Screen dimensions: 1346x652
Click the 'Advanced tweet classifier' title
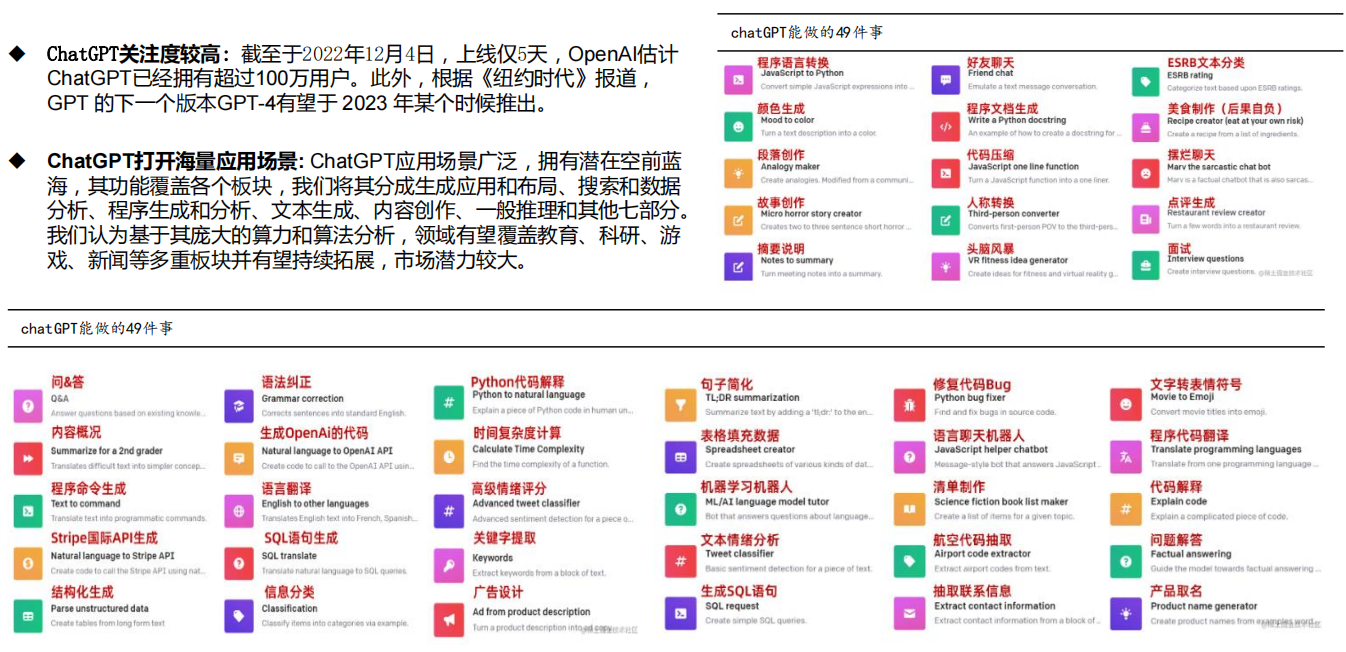pos(526,503)
